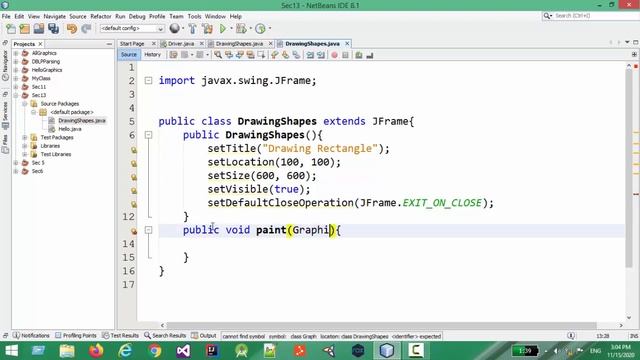Click the Save All toolbar icon
This screenshot has height=360, width=640.
tap(53, 29)
